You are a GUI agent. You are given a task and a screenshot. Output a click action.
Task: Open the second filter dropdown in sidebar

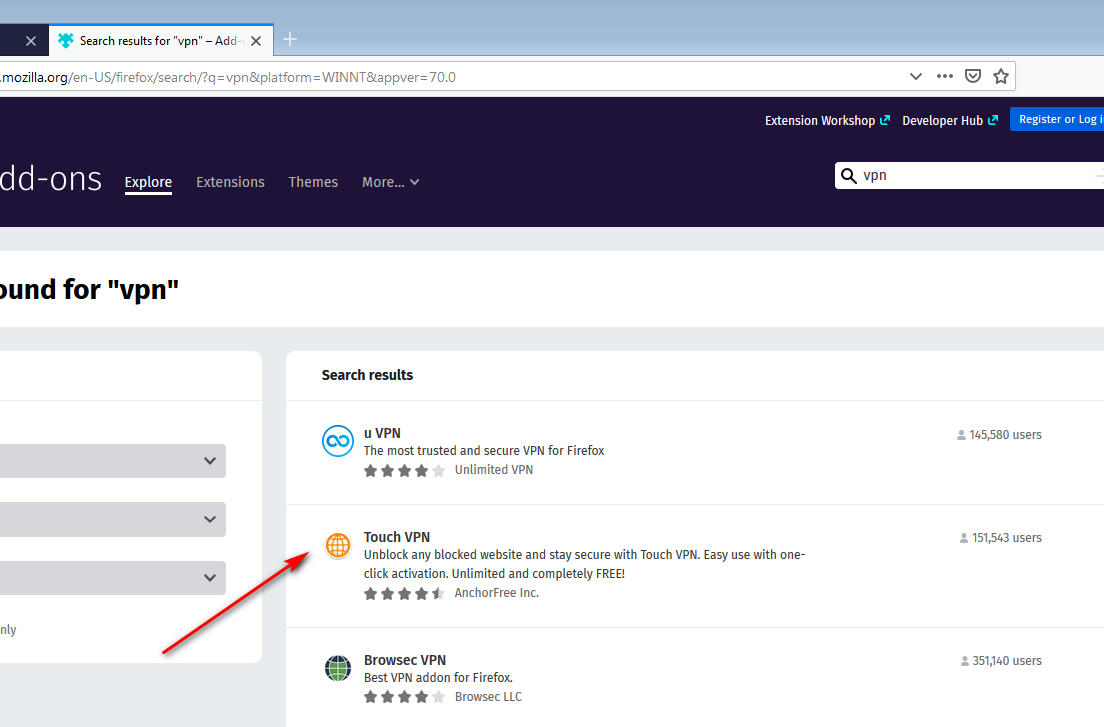point(113,519)
